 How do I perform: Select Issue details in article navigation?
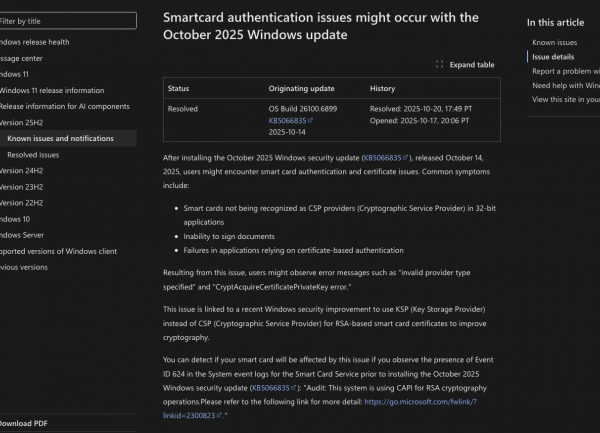(553, 57)
